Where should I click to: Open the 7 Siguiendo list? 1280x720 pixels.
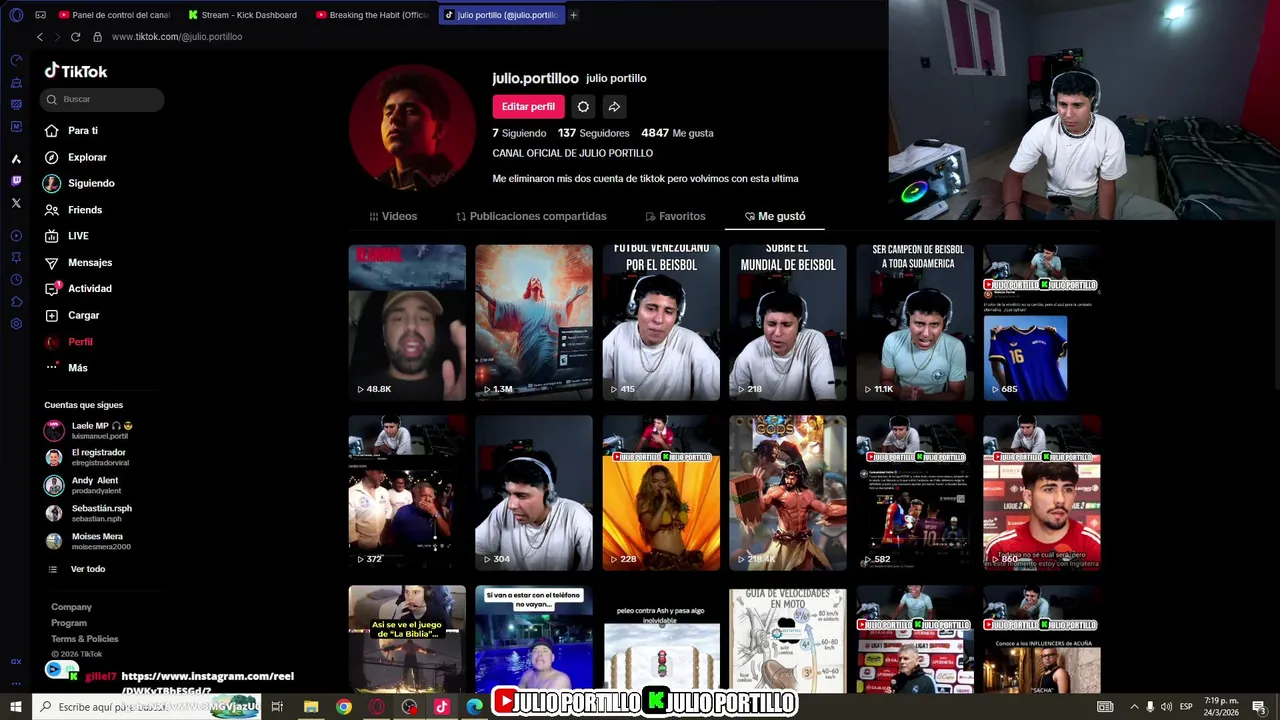point(519,133)
